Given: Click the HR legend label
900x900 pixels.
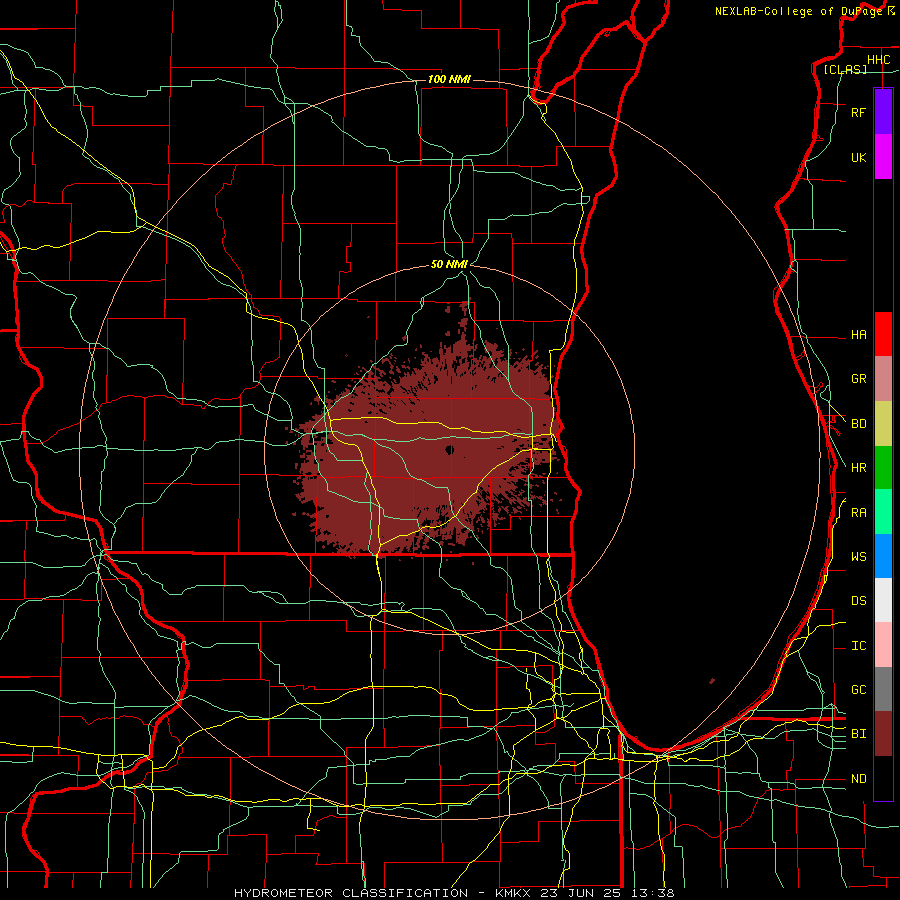Looking at the screenshot, I should pyautogui.click(x=858, y=468).
